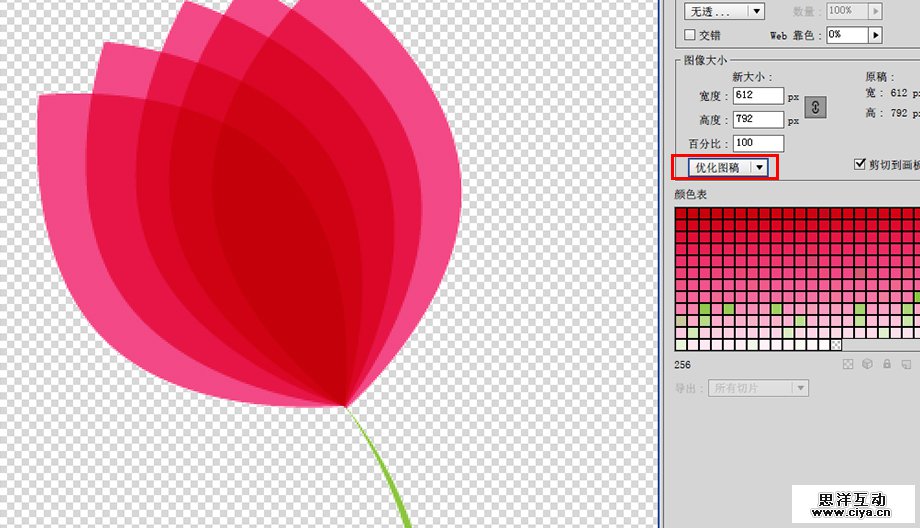Uncheck the 剪切到画板 checkbox
Viewport: 920px width, 528px height.
coord(859,164)
